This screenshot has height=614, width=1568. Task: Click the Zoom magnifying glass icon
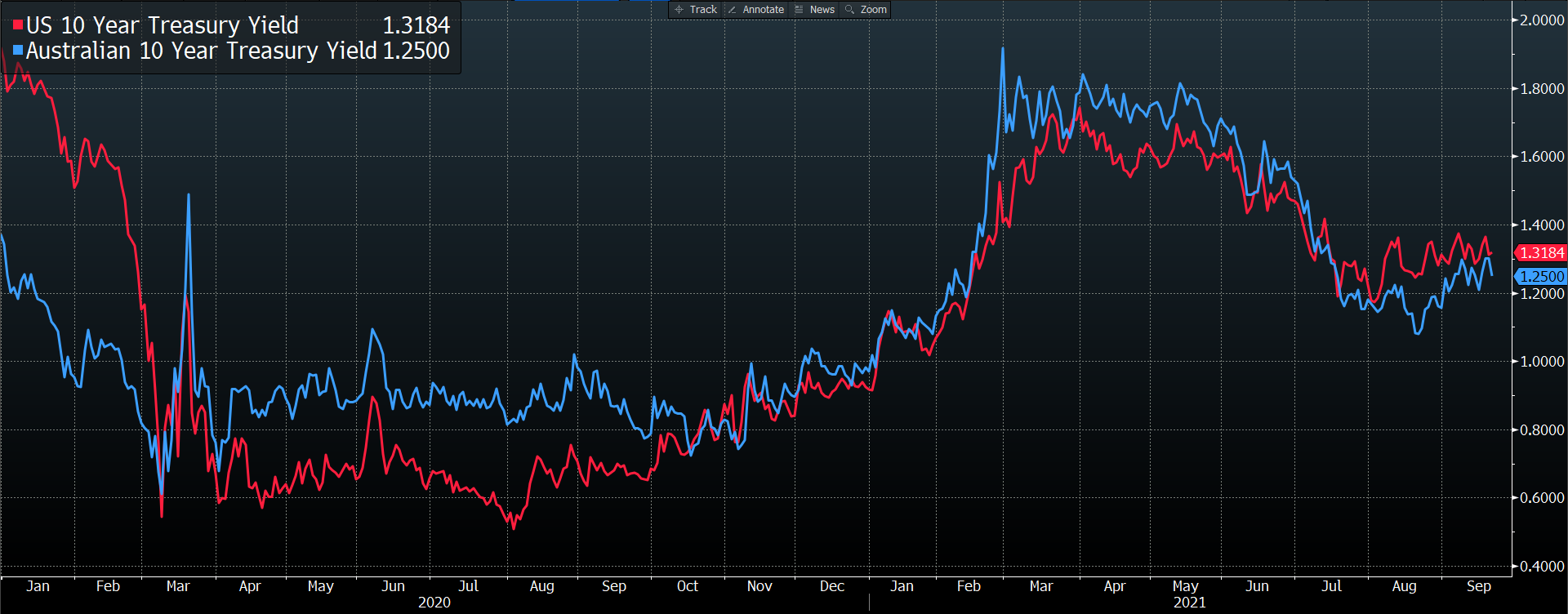click(849, 10)
